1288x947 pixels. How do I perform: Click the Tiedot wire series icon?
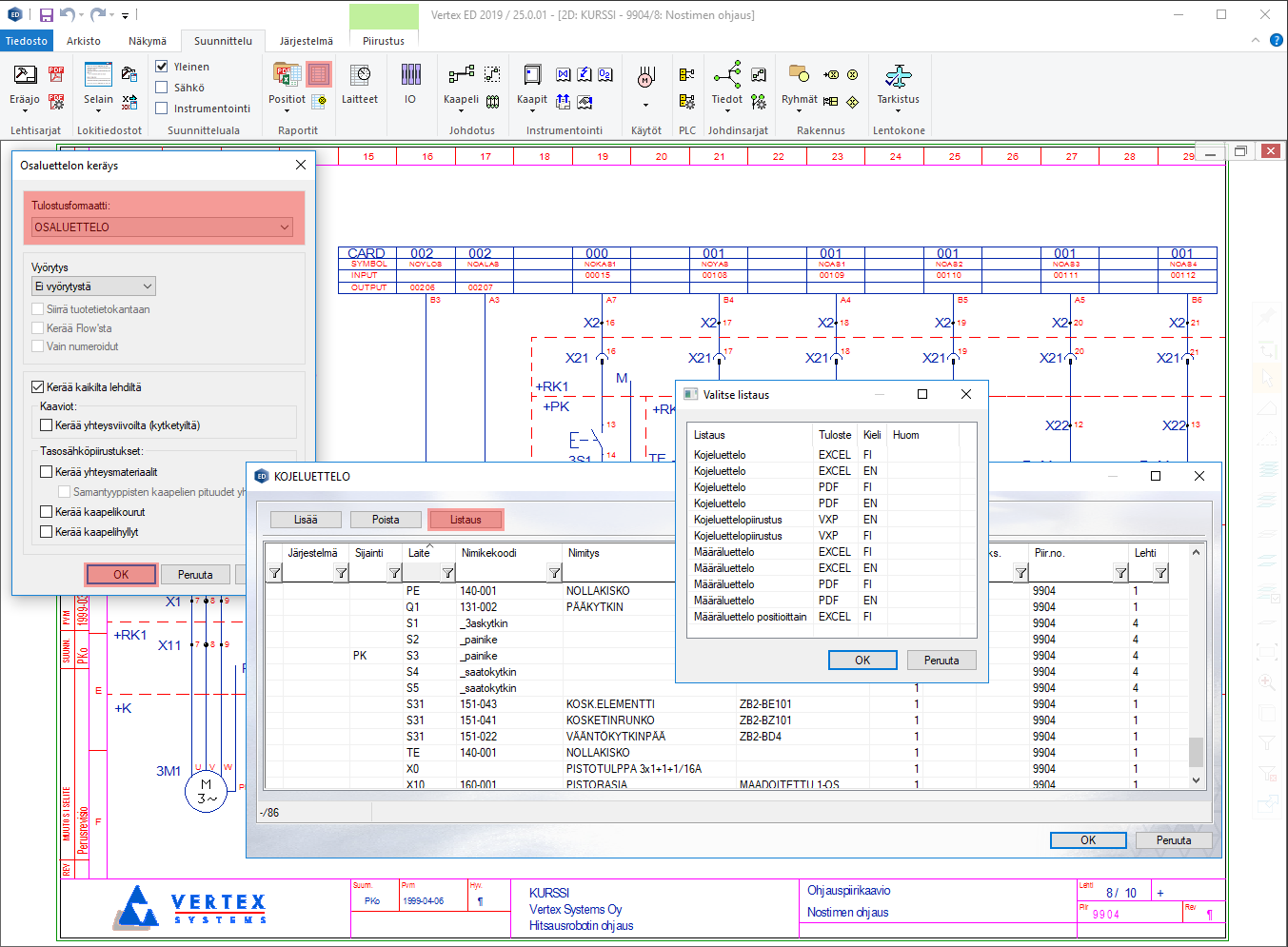tap(727, 76)
